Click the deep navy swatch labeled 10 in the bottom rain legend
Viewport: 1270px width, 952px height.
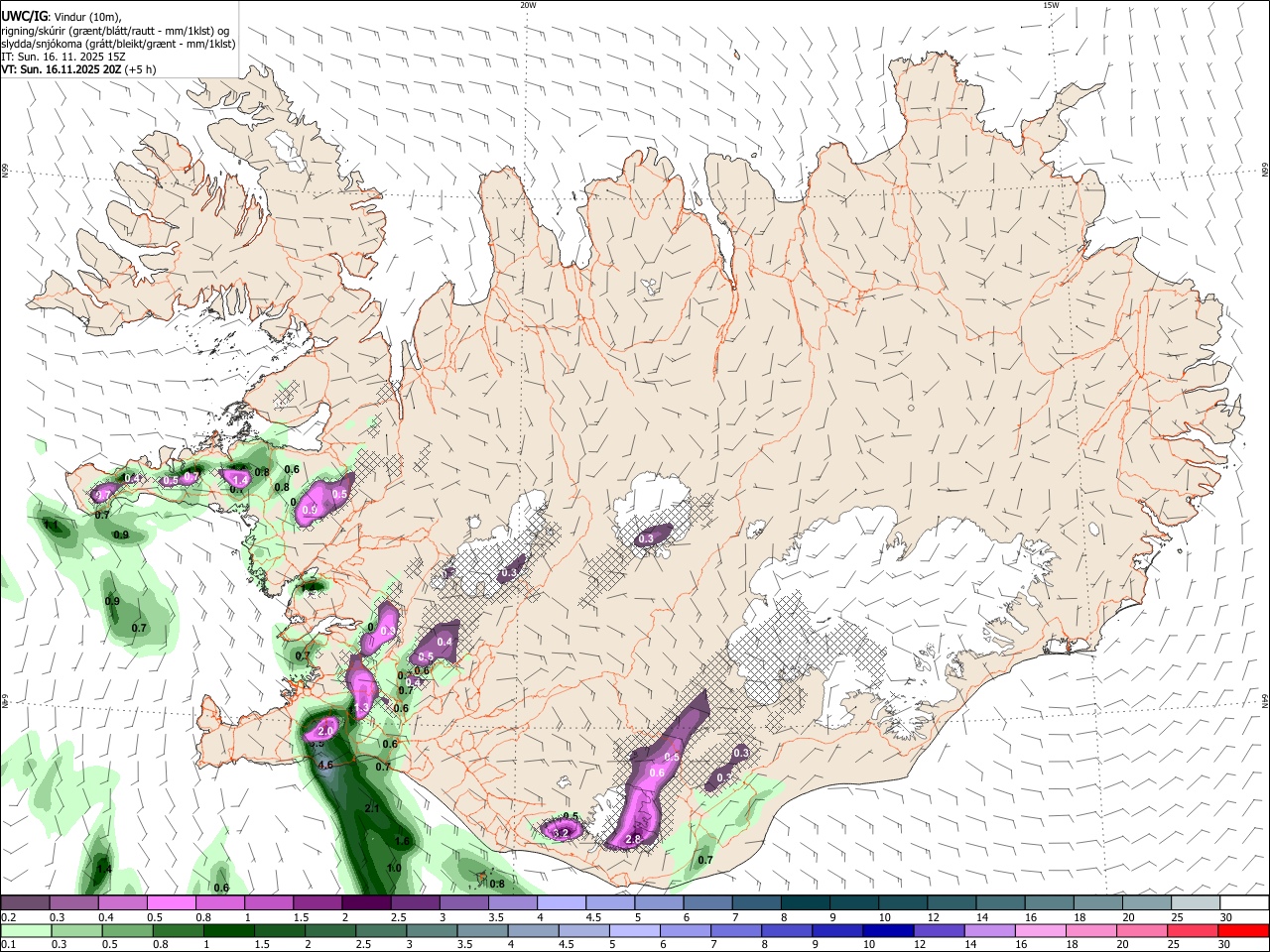886,931
